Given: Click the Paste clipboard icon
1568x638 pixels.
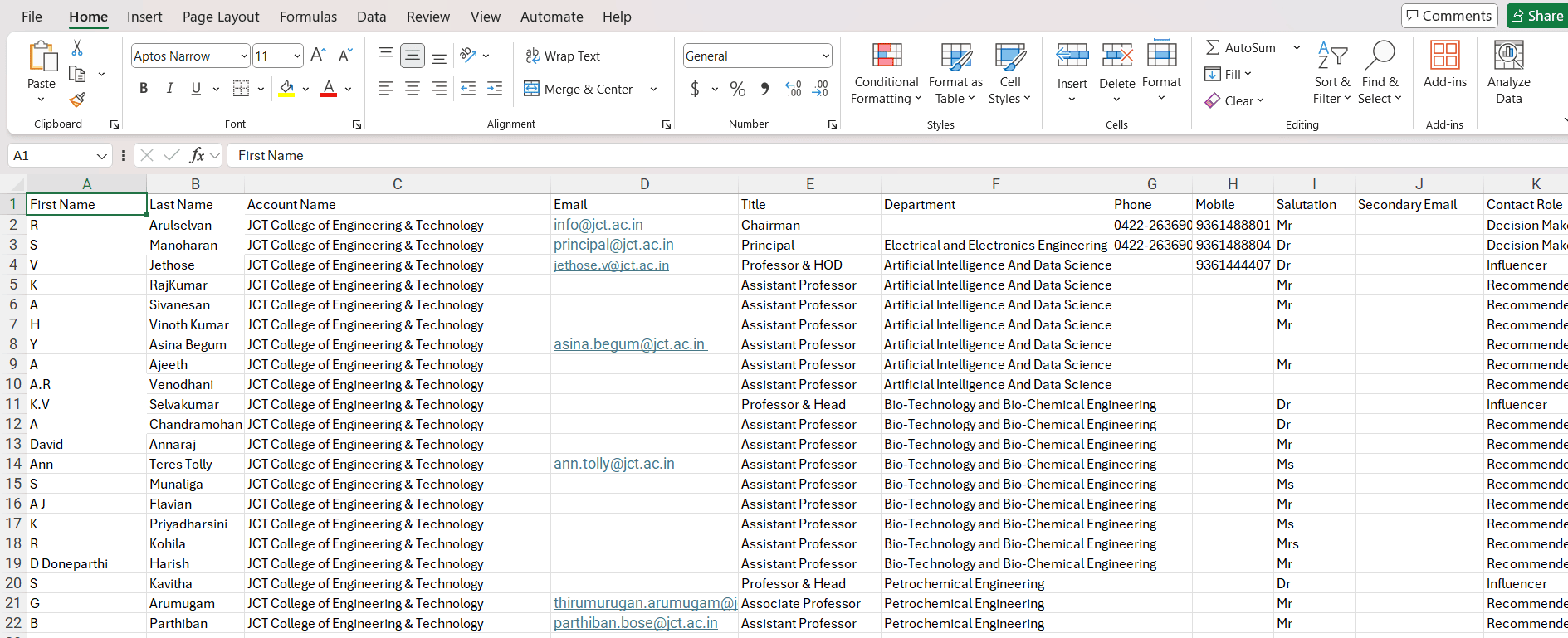Looking at the screenshot, I should pos(42,56).
